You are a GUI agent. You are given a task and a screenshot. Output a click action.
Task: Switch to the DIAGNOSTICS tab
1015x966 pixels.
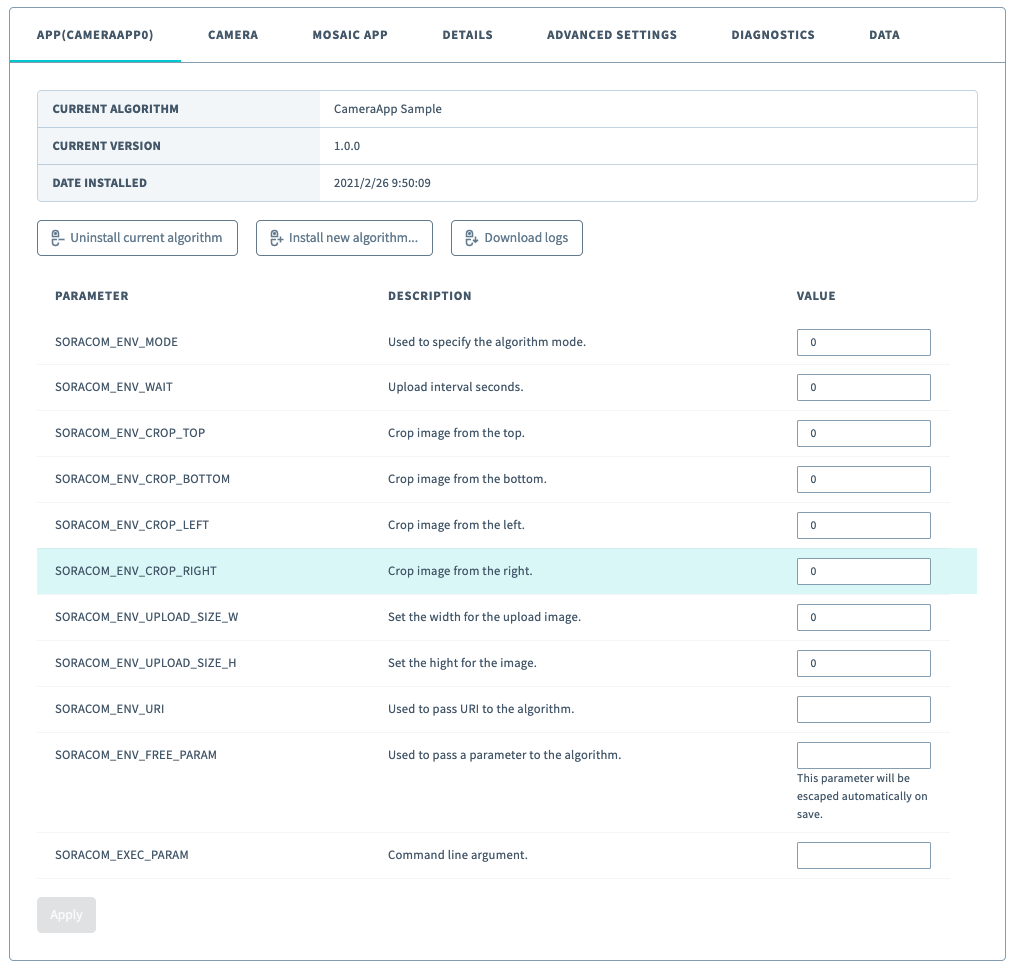pyautogui.click(x=773, y=35)
